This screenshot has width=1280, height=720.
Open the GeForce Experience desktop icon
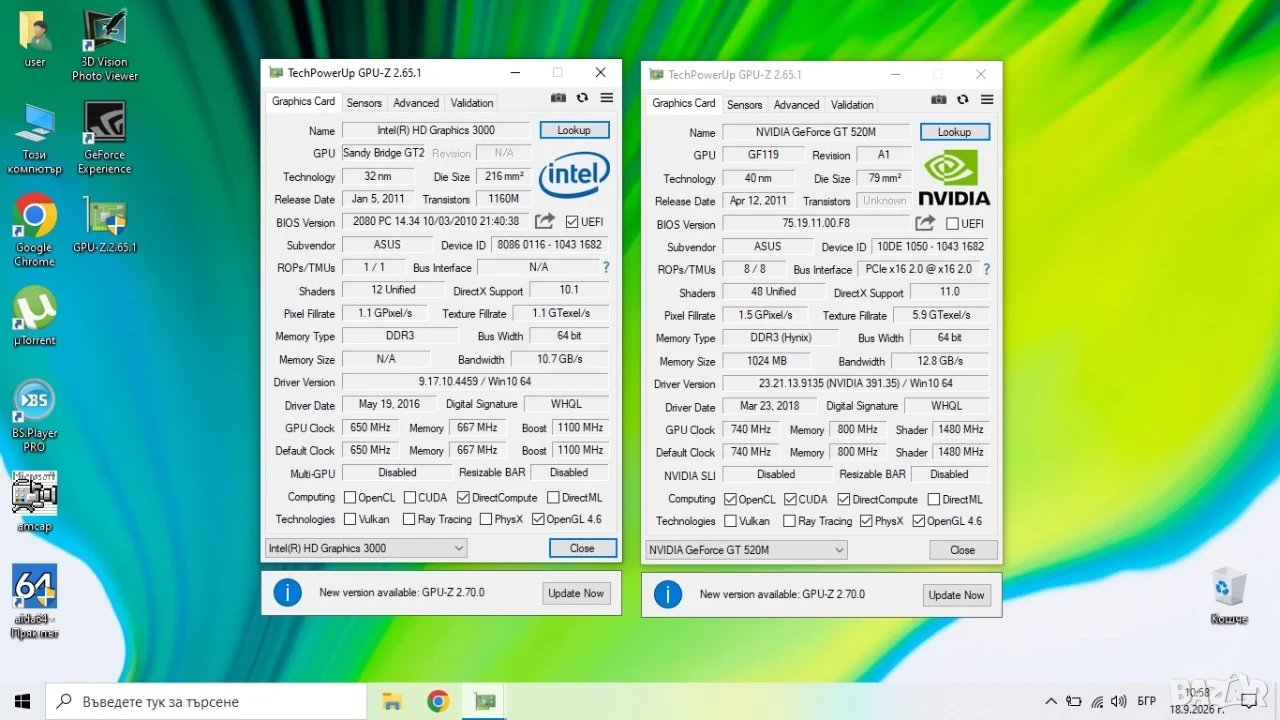[105, 138]
